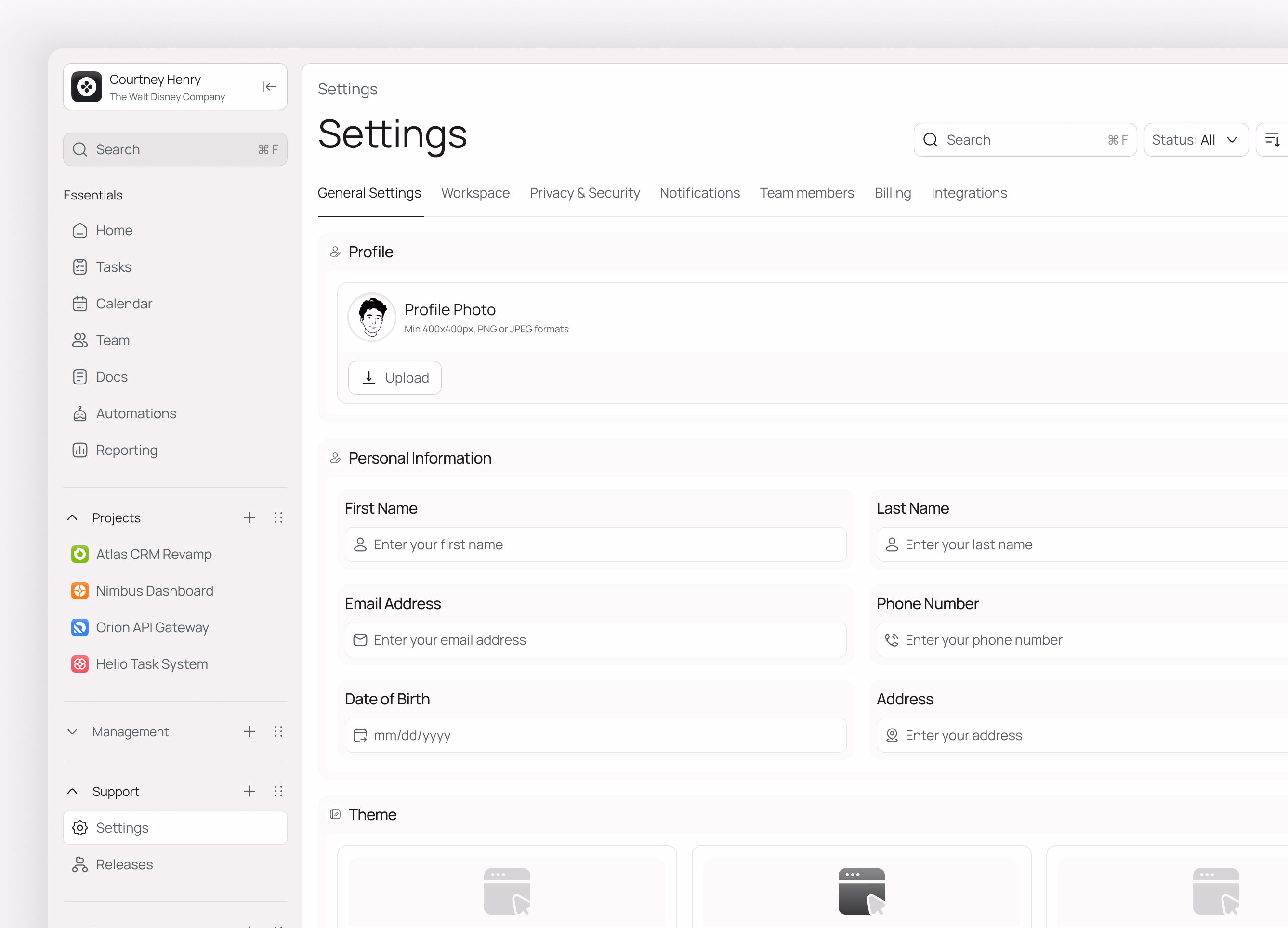This screenshot has width=1288, height=928.
Task: Click the sort icon button beside Status
Action: [1272, 140]
